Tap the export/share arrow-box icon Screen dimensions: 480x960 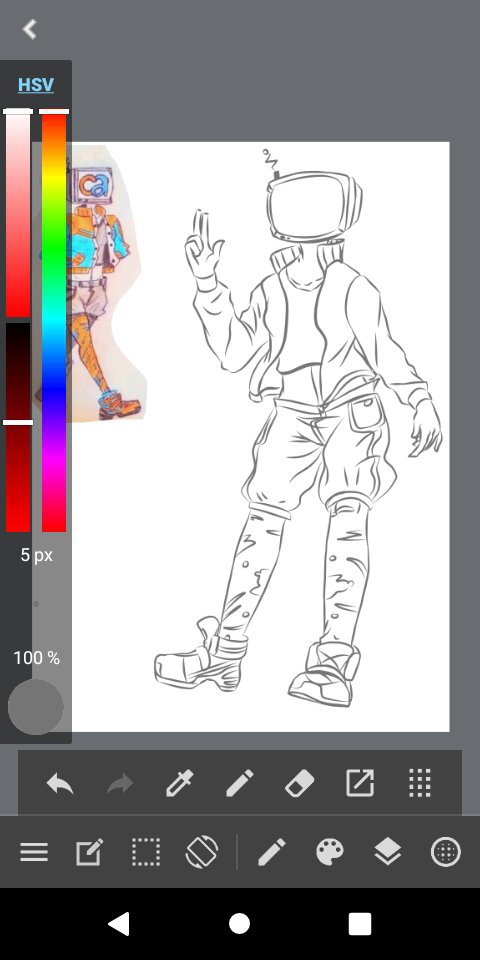click(360, 783)
